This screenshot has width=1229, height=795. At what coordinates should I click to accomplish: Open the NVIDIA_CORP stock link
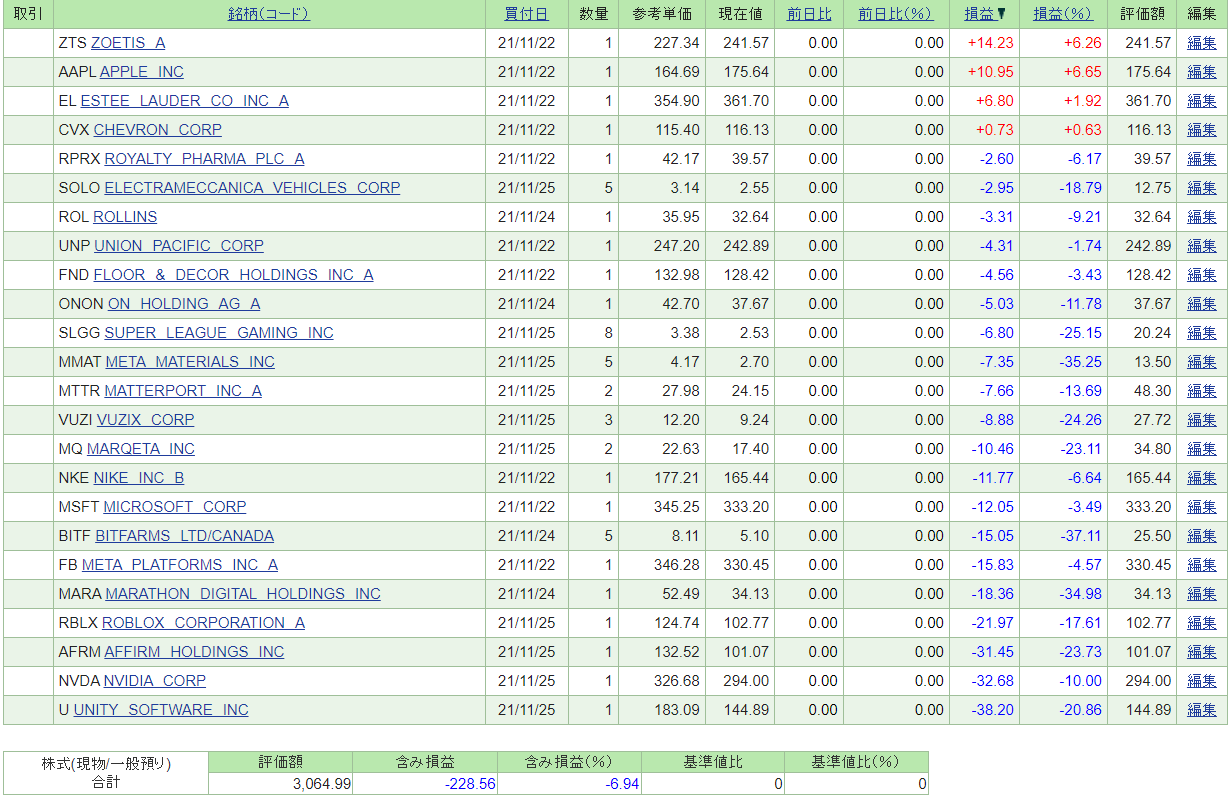pyautogui.click(x=155, y=681)
